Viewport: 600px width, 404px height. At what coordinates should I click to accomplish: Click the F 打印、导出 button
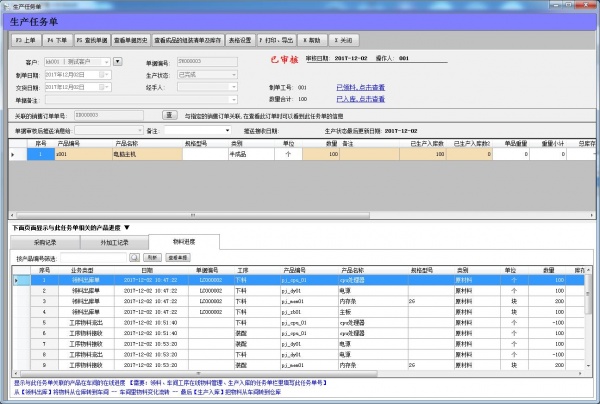tap(277, 41)
